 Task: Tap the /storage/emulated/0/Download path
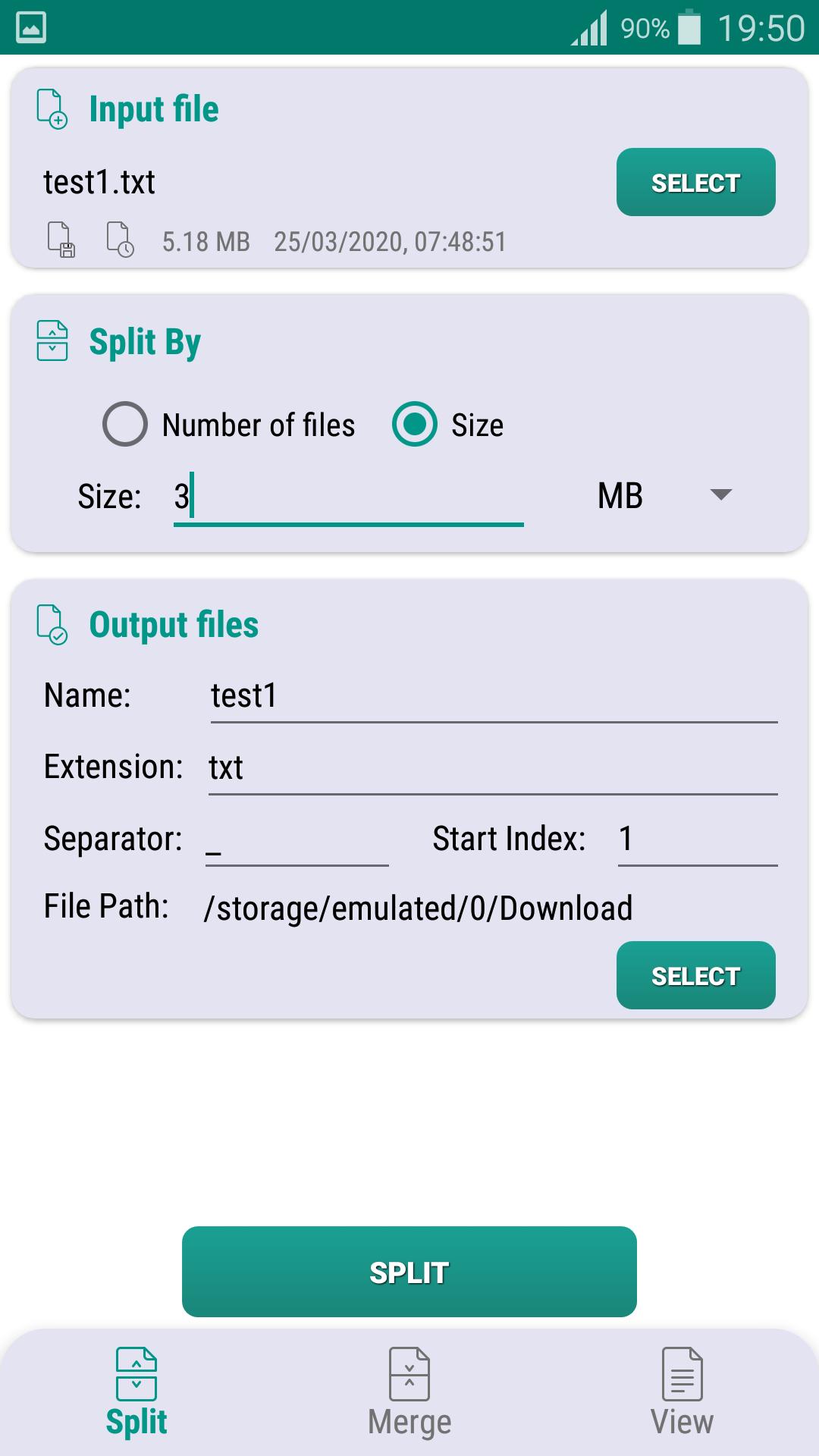point(419,908)
